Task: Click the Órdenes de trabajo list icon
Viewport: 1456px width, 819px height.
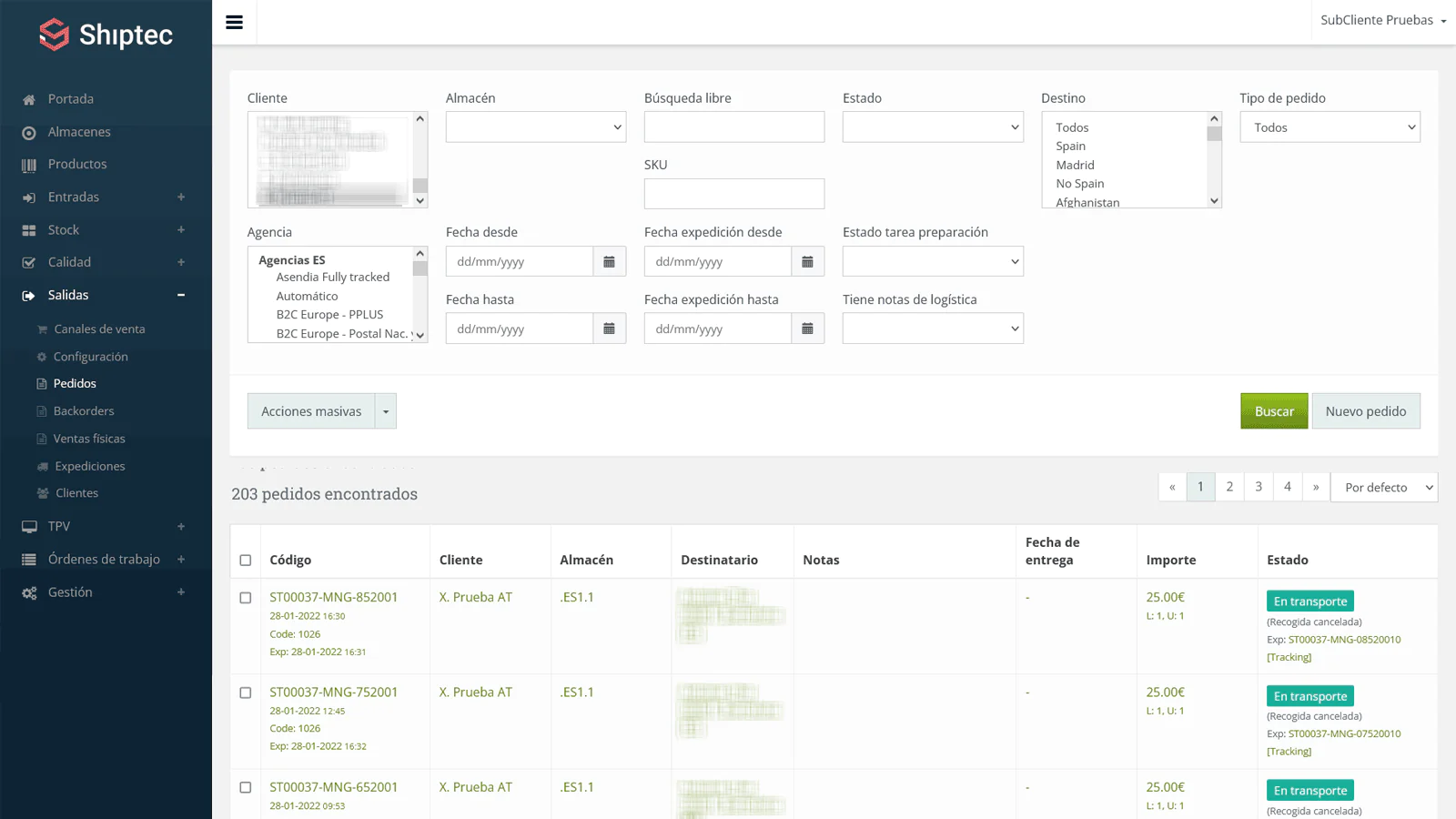Action: click(x=29, y=560)
